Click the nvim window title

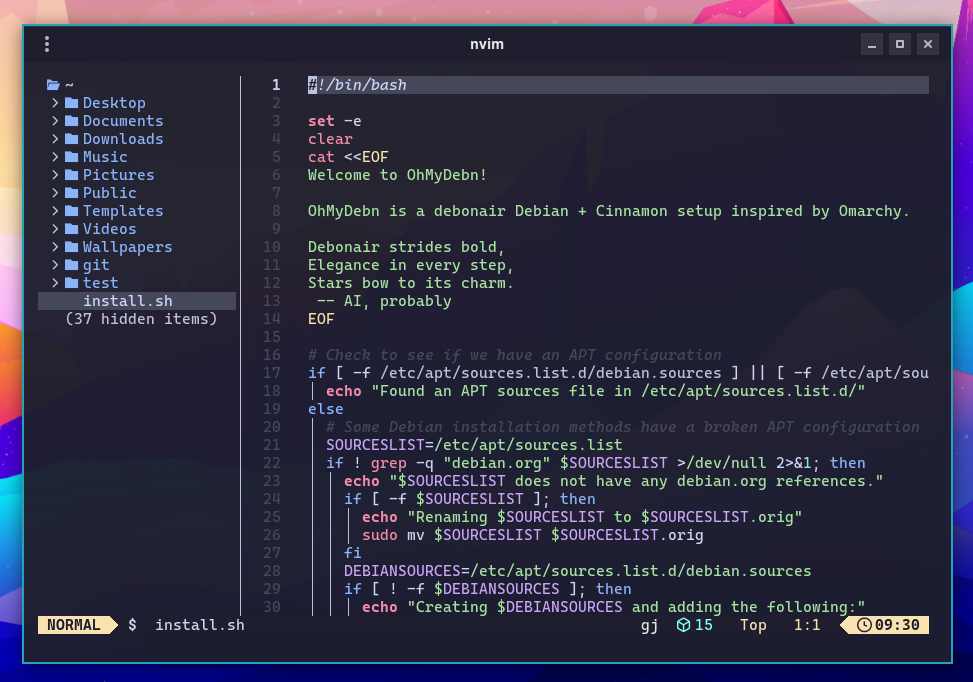[x=487, y=44]
